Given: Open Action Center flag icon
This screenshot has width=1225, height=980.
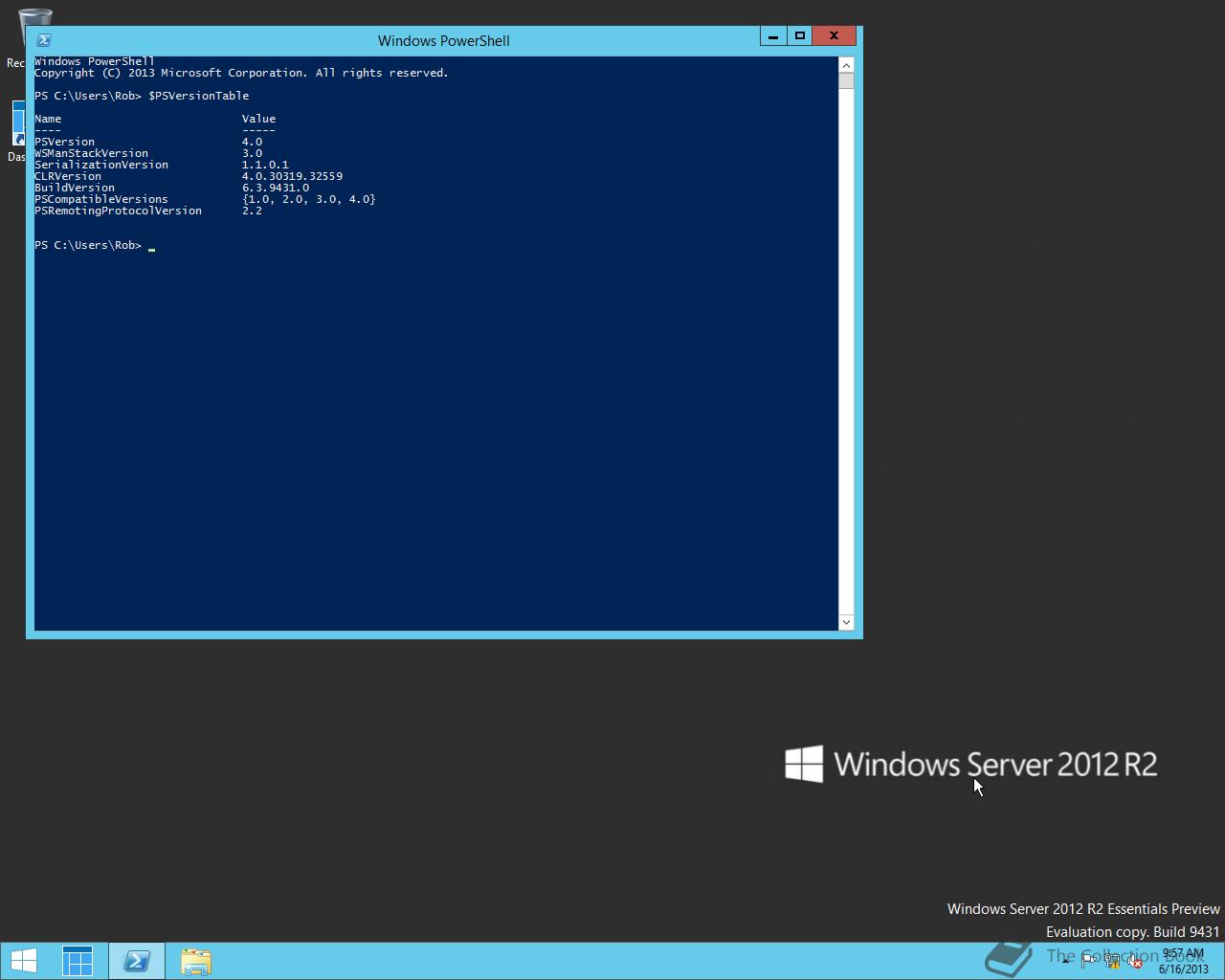Looking at the screenshot, I should [x=1089, y=962].
